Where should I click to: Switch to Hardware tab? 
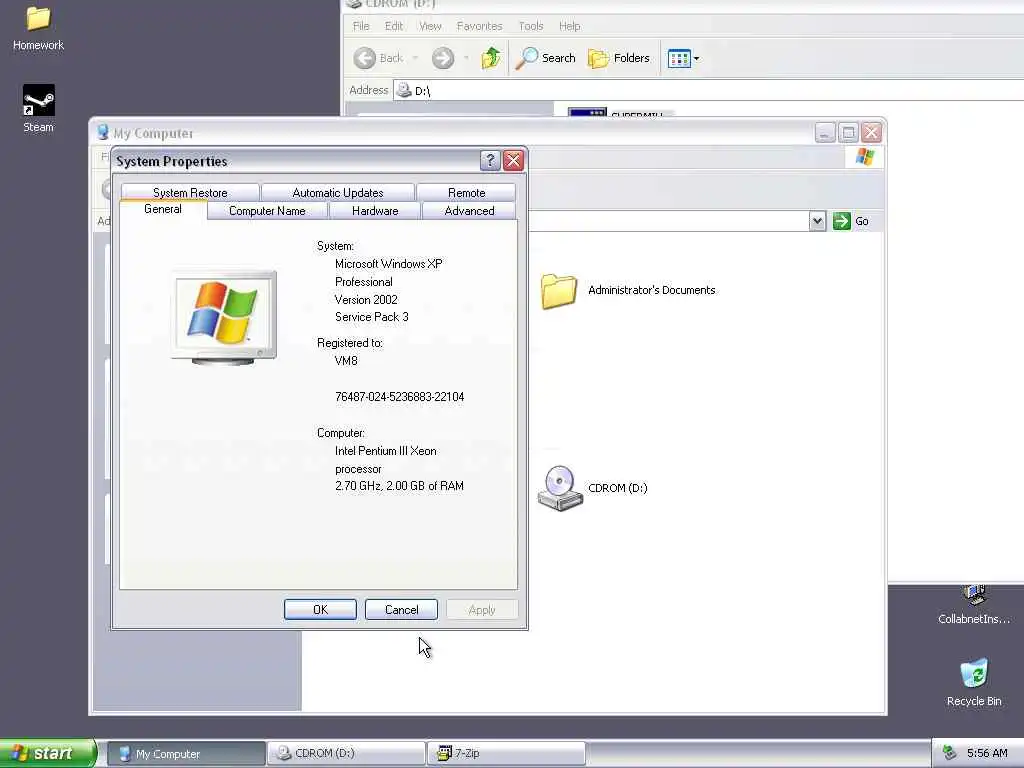[x=375, y=211]
